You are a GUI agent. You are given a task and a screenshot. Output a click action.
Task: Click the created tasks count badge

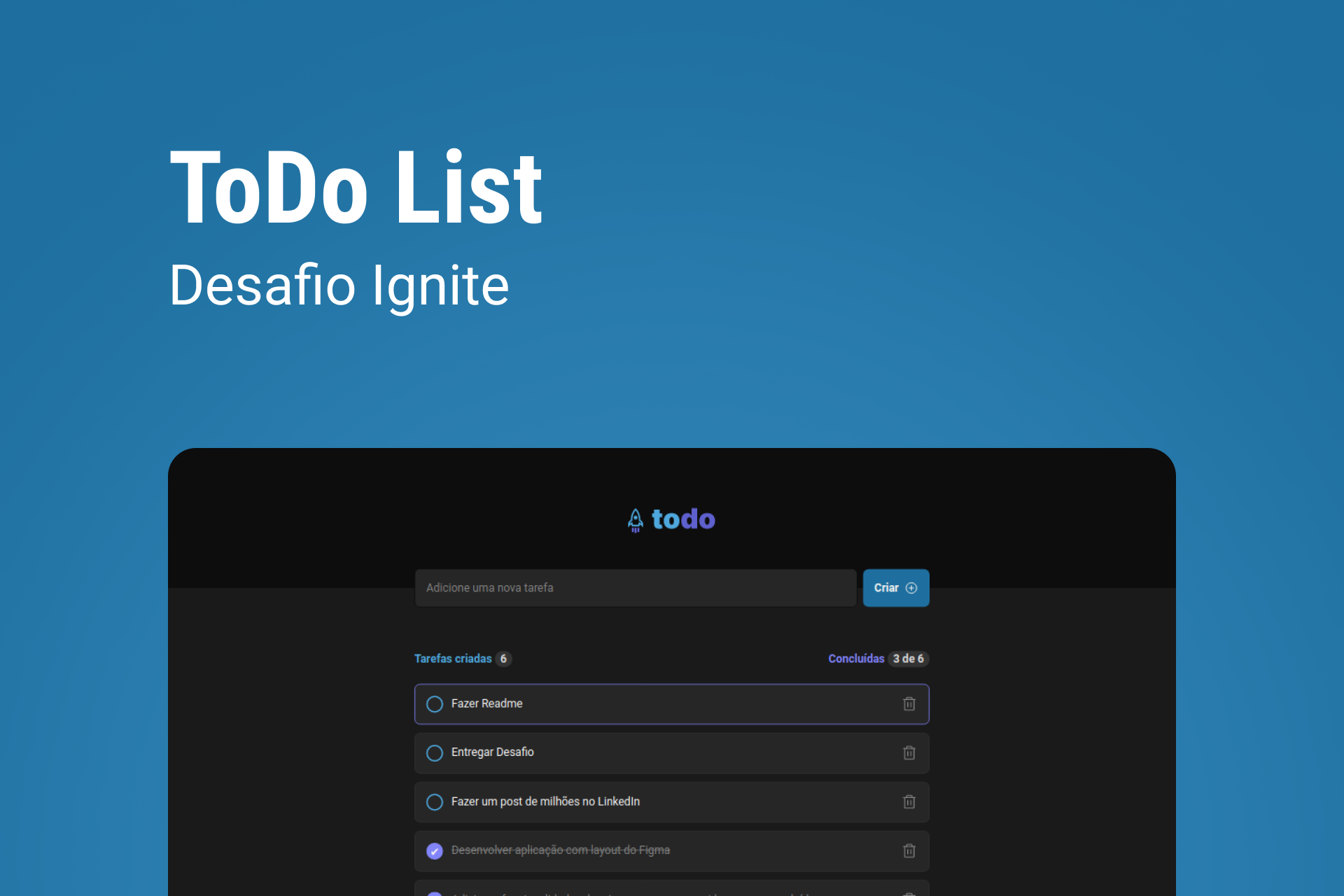coord(503,659)
